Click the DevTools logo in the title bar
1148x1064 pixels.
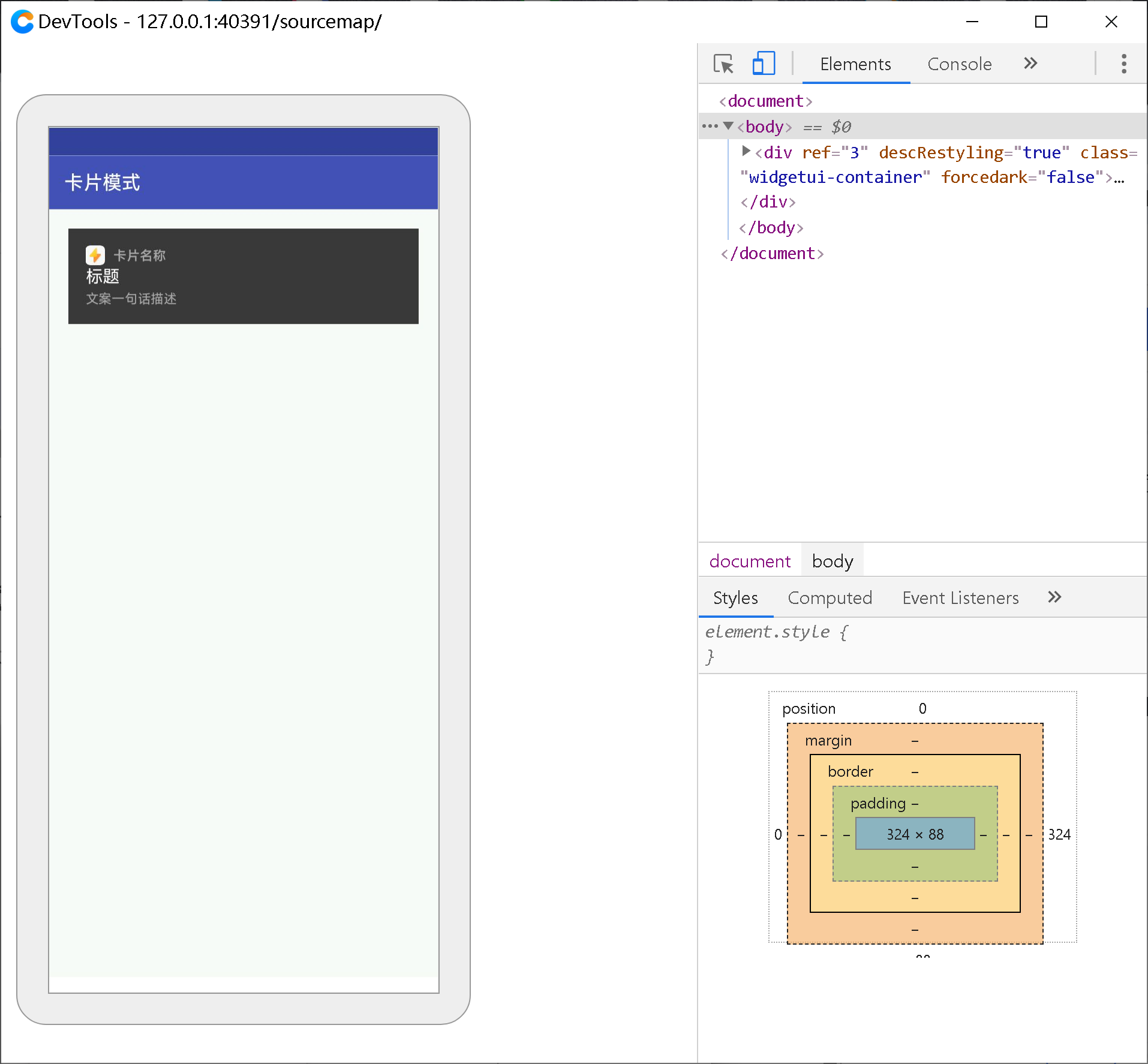(22, 22)
